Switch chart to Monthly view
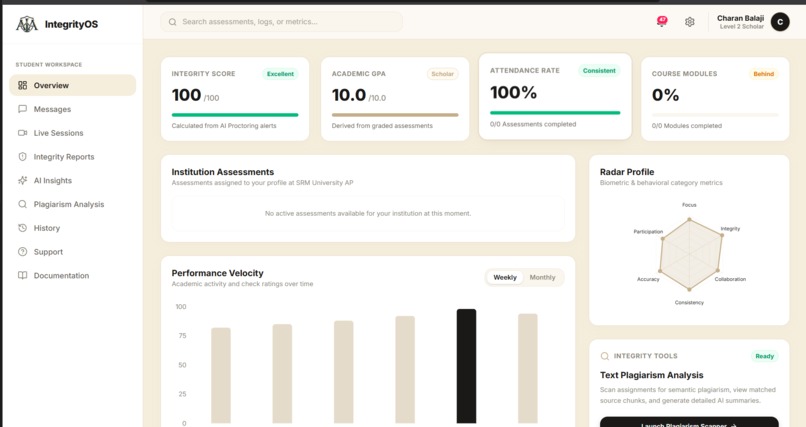The height and width of the screenshot is (427, 806). (542, 277)
